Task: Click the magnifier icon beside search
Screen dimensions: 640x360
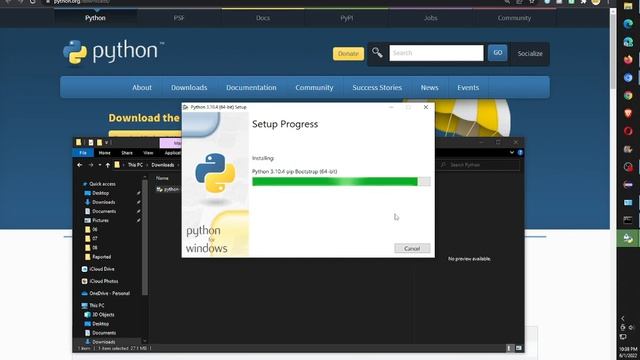Action: 377,53
